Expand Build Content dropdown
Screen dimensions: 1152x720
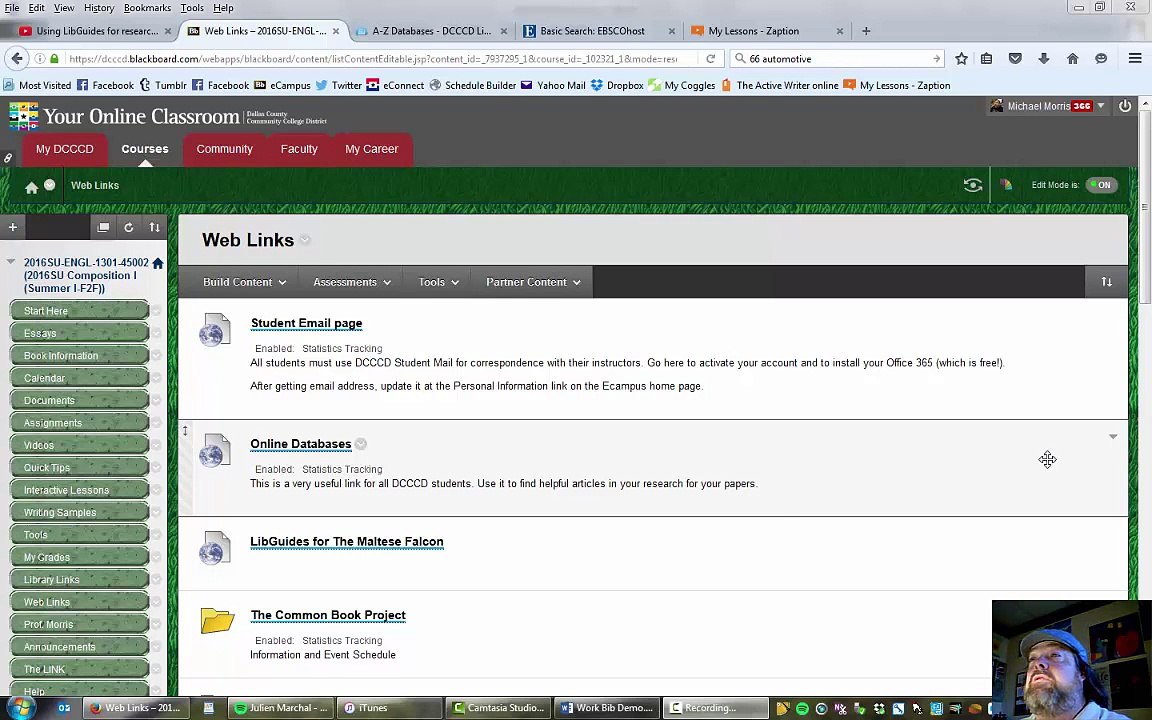(x=245, y=282)
